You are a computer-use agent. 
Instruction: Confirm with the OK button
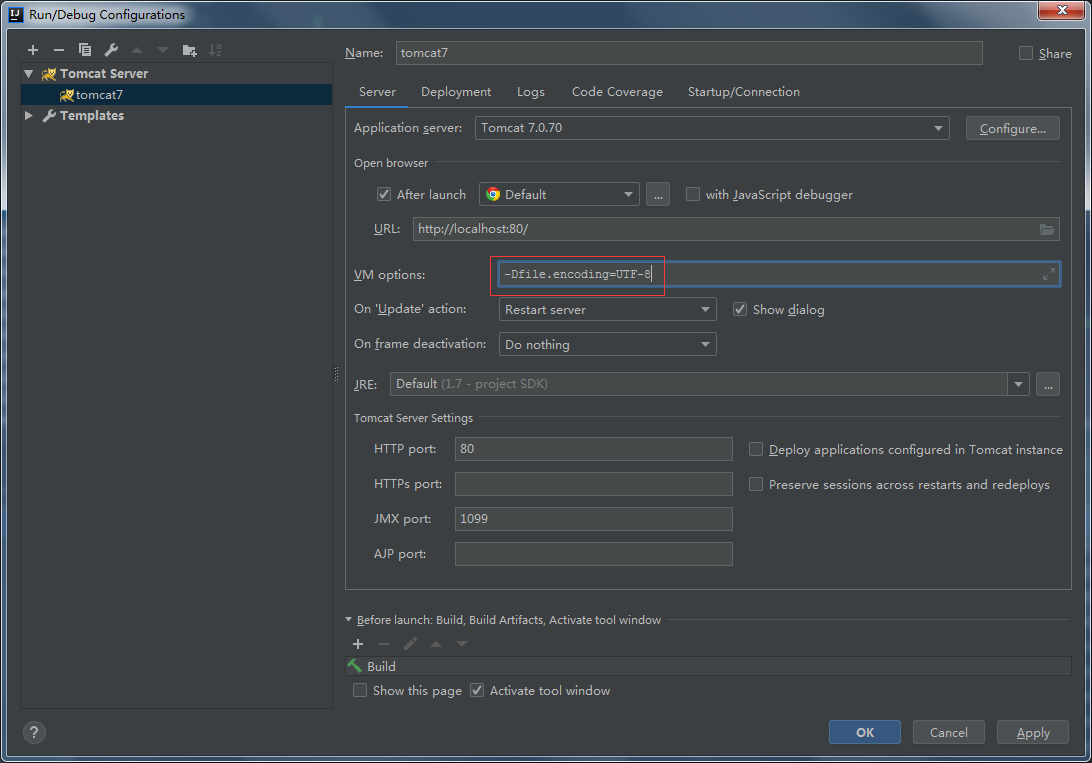pyautogui.click(x=864, y=732)
